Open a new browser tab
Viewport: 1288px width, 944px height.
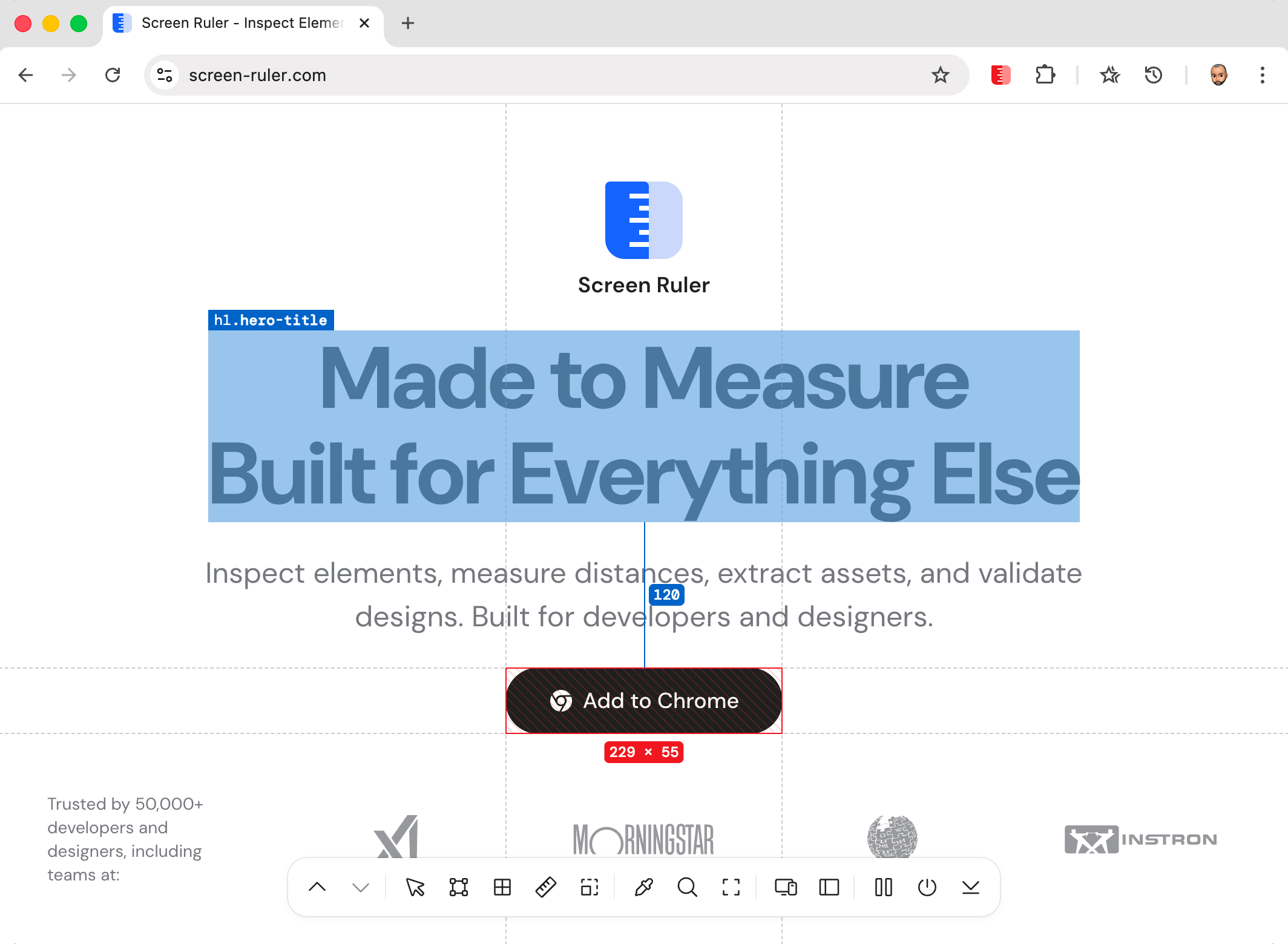(x=408, y=24)
